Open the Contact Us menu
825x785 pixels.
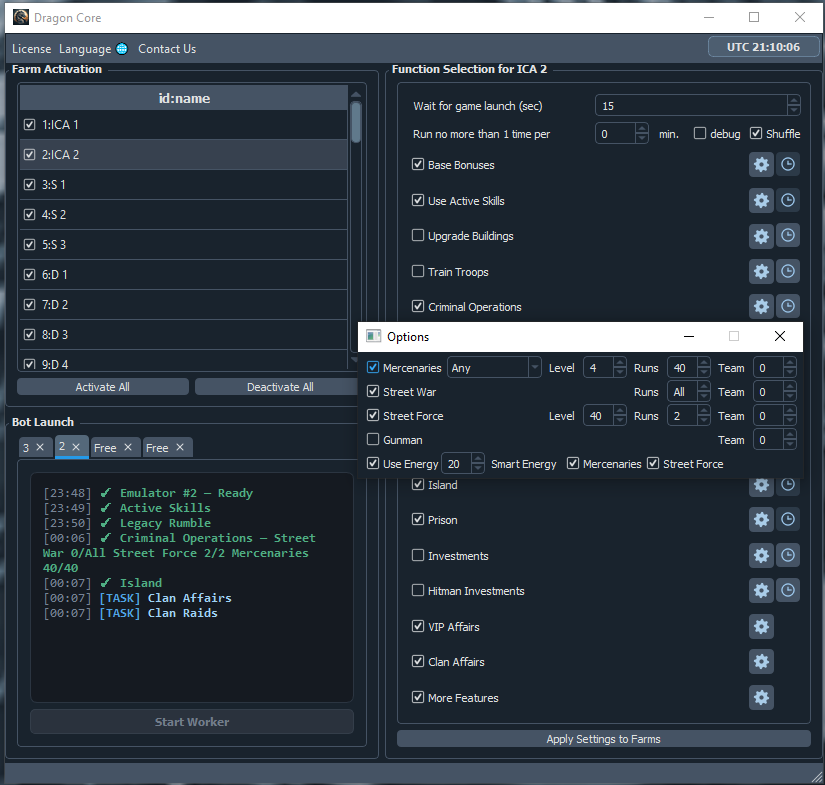pyautogui.click(x=167, y=49)
